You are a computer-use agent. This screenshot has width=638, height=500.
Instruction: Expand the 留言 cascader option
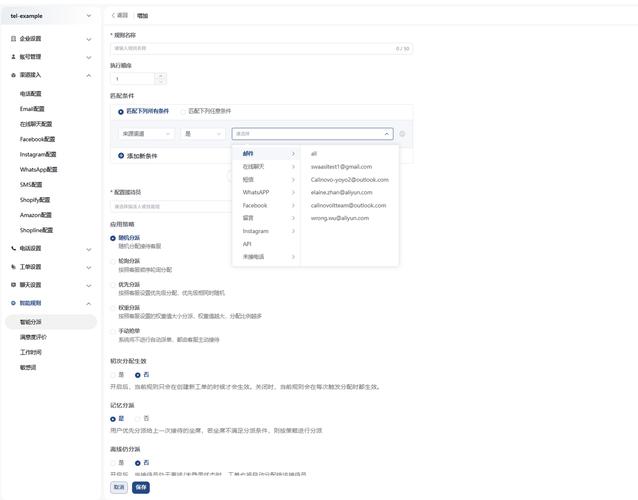click(267, 218)
